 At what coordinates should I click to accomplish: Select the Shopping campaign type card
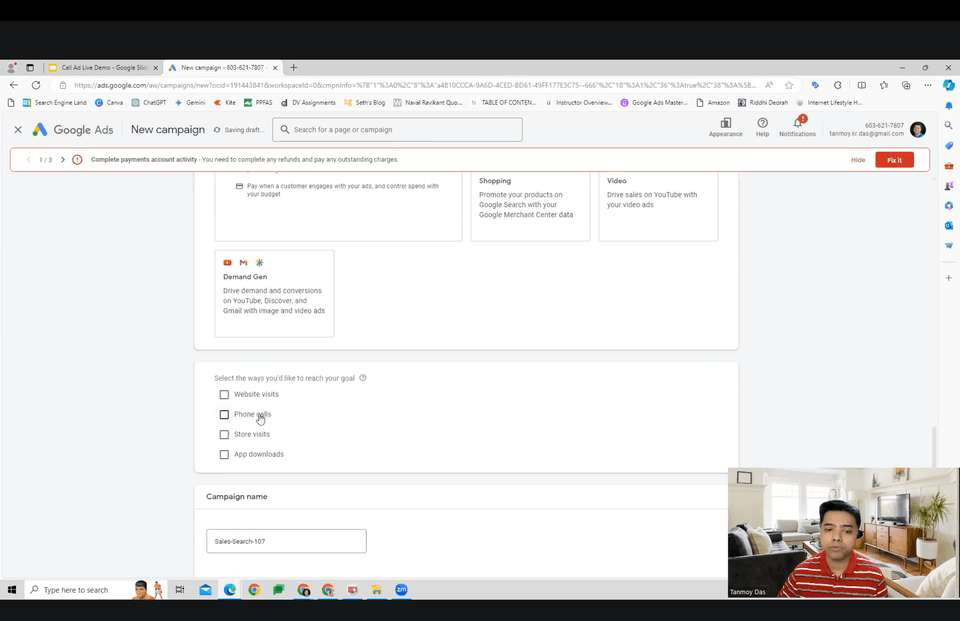[530, 207]
